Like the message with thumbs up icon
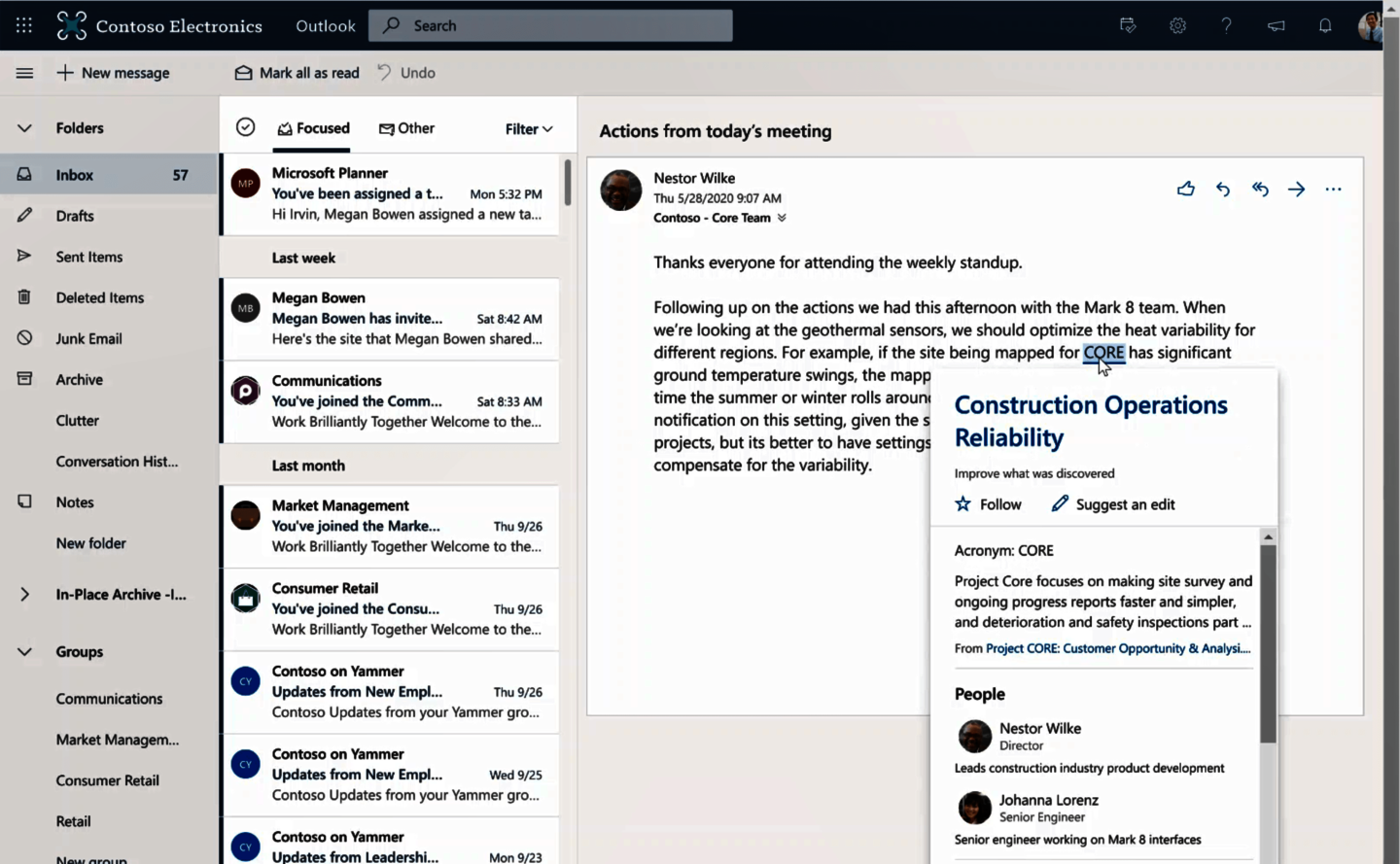This screenshot has height=864, width=1400. [1185, 190]
